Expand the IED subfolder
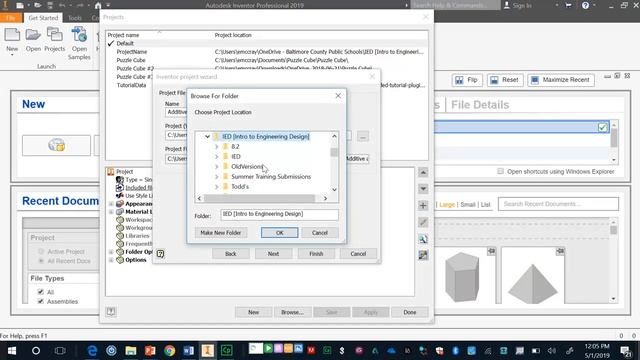This screenshot has height=360, width=640. (217, 156)
